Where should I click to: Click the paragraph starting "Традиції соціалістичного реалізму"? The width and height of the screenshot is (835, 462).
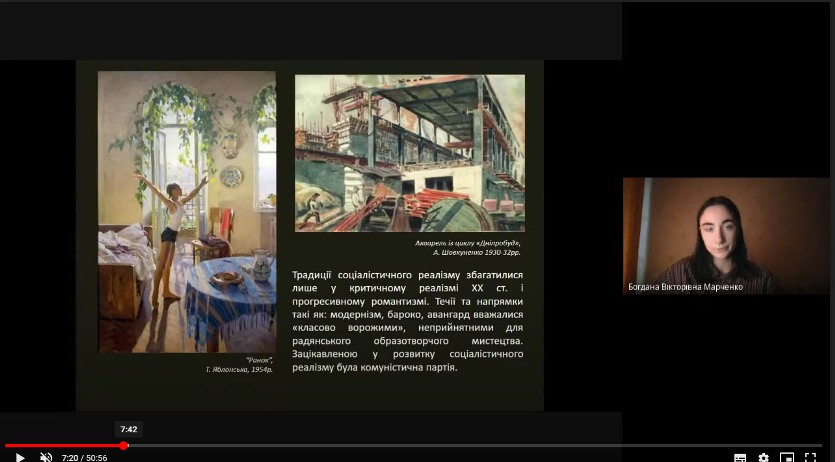(x=407, y=321)
